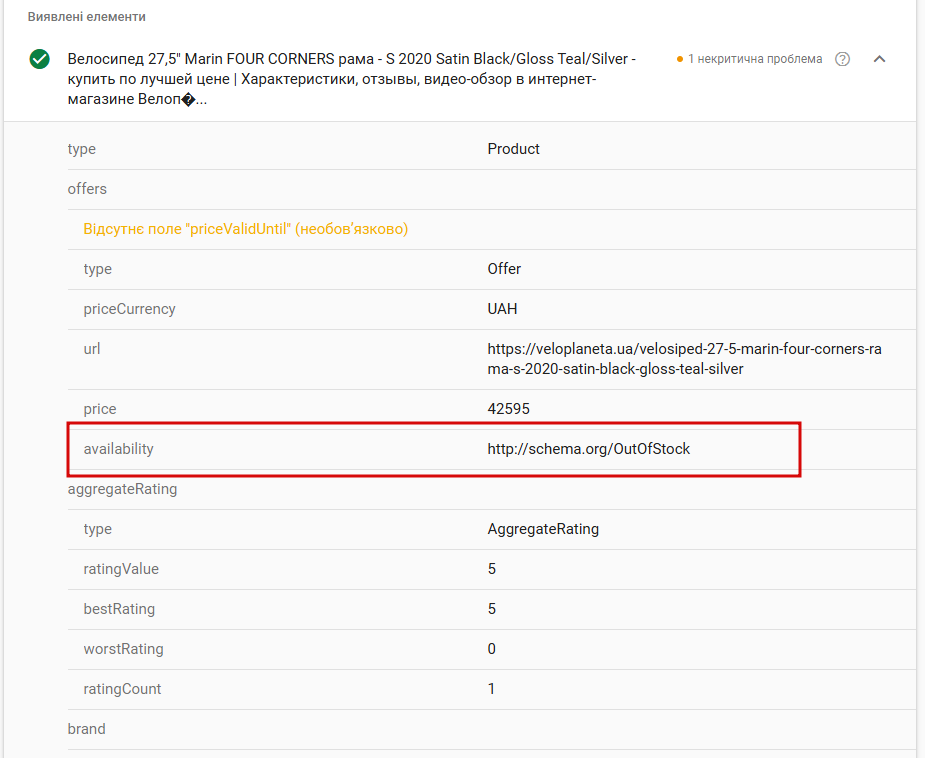Click the 'Виявлені елементи' heading
This screenshot has width=925, height=758.
point(86,17)
